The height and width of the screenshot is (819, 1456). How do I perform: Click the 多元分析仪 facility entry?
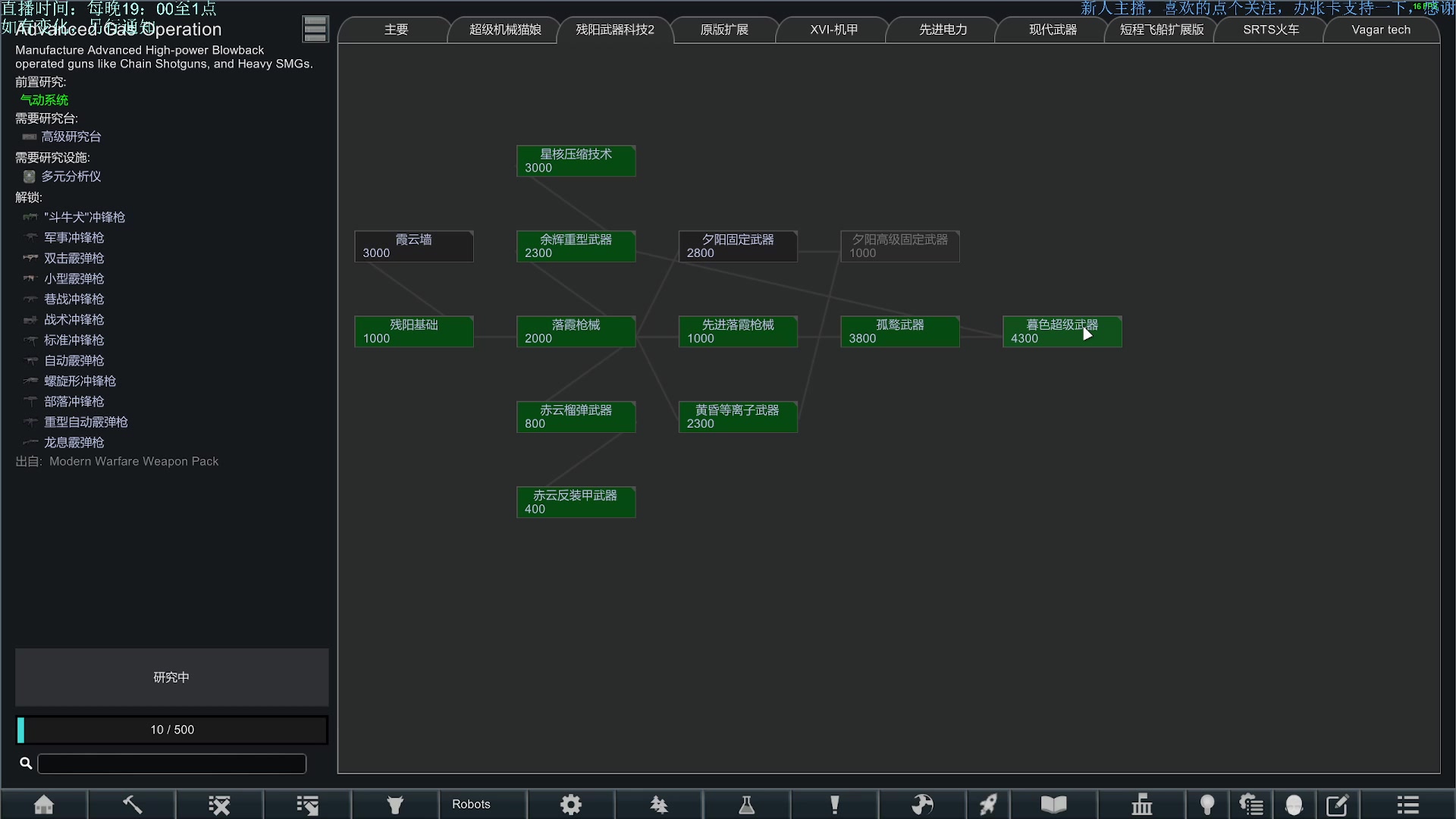(x=62, y=176)
